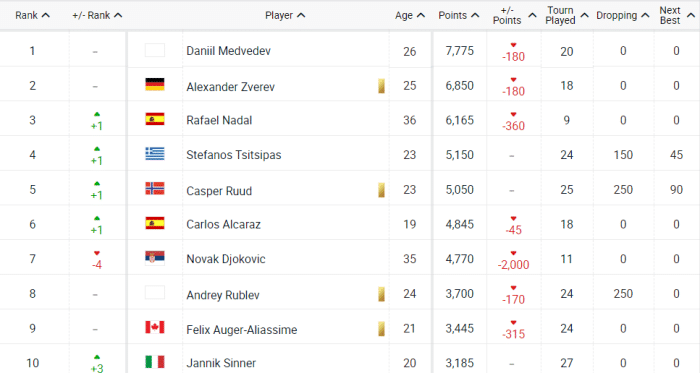Sort by the +/- Rank column header
Image resolution: width=700 pixels, height=373 pixels.
[x=97, y=15]
